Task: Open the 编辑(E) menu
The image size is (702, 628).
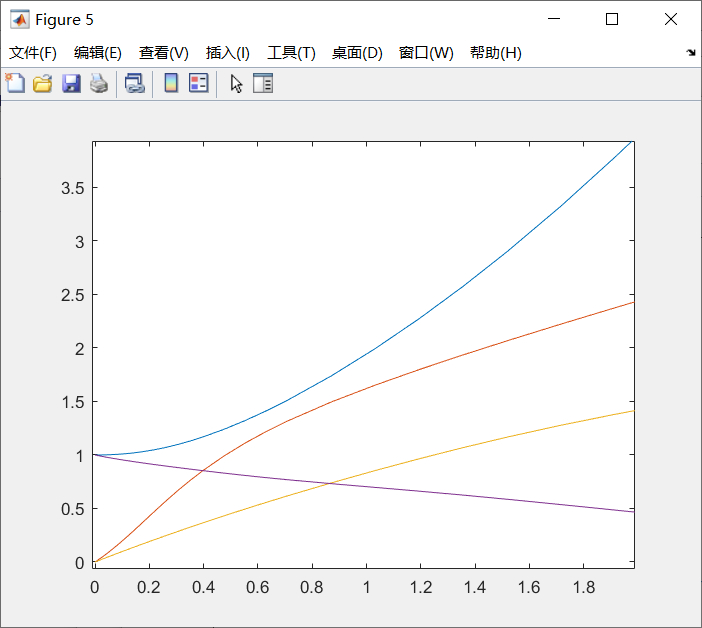Action: (x=98, y=53)
